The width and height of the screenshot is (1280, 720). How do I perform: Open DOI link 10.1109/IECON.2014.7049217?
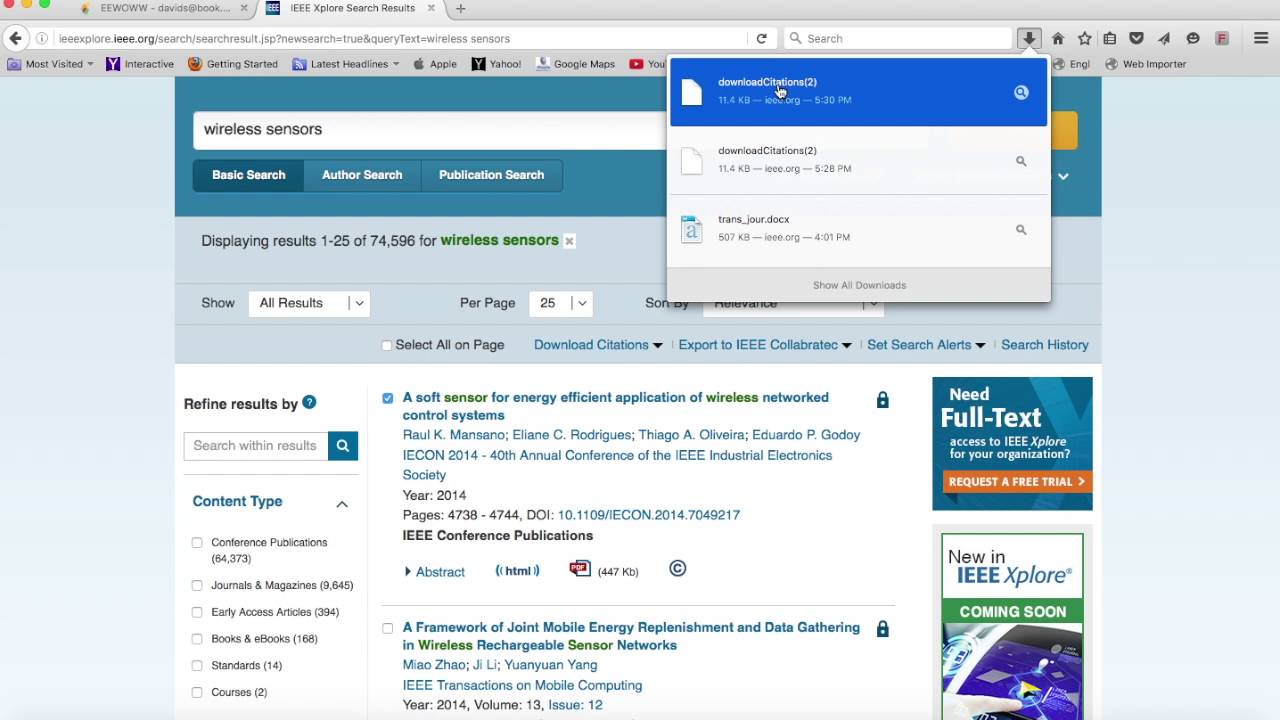coord(648,515)
